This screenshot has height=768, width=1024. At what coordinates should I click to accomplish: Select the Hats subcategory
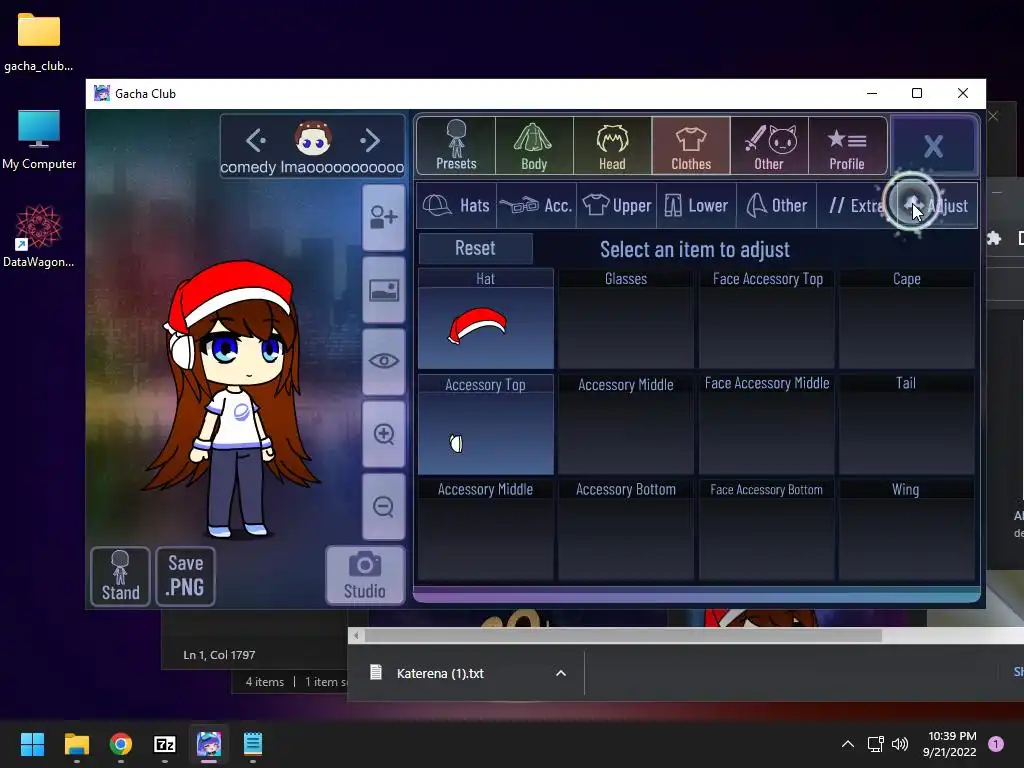[x=456, y=206]
